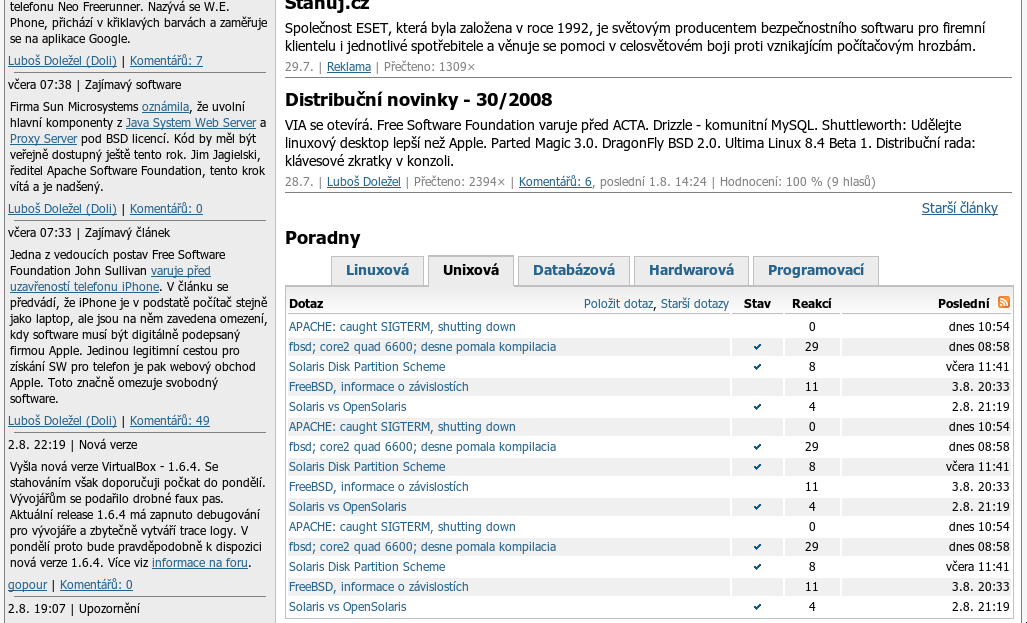Follow the oznámila link in Sun Microsystems news

165,107
